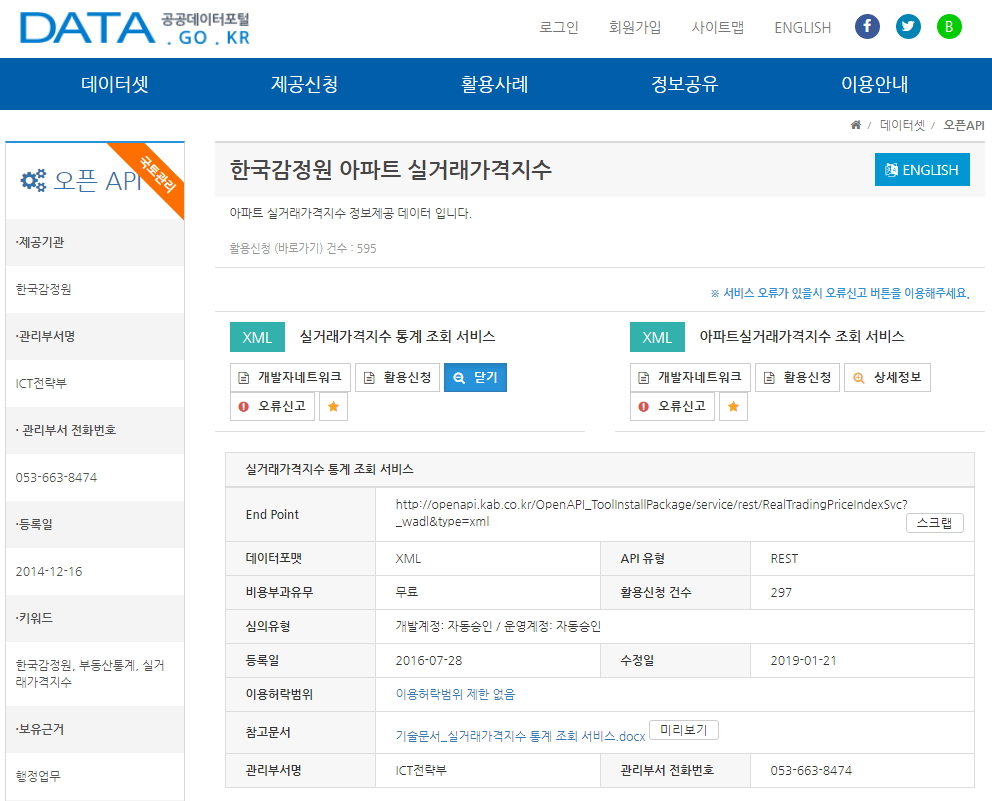Favorite 아파트실거래가격지수 조회 서비스 with star
This screenshot has width=992, height=801.
(x=733, y=406)
